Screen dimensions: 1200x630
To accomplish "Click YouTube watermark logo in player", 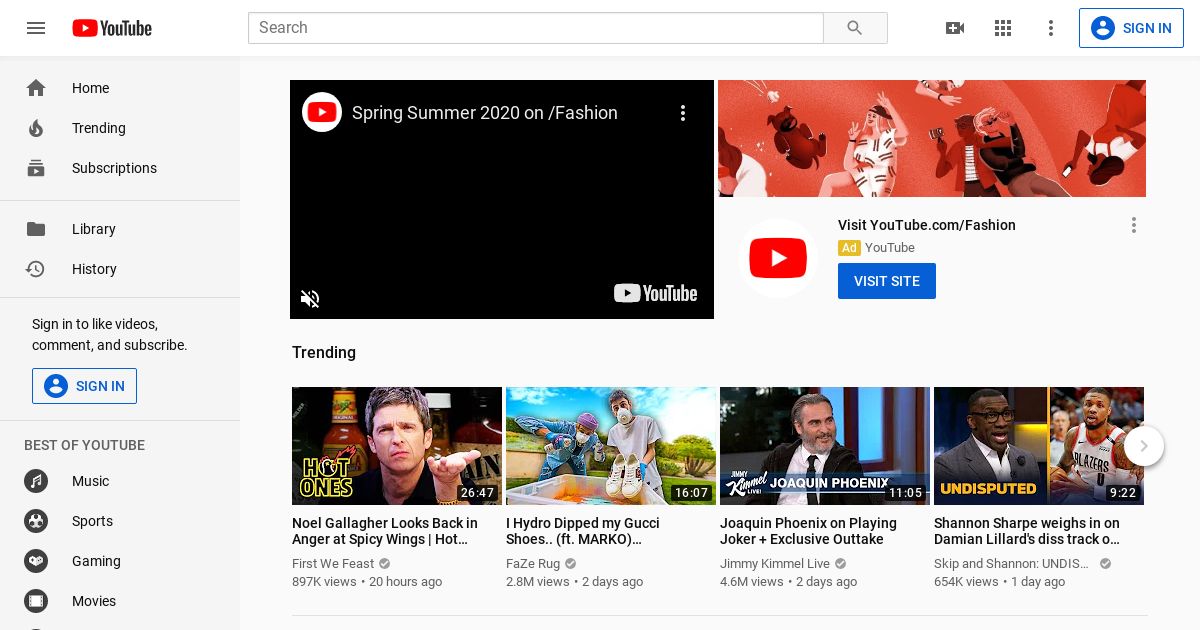I will click(x=656, y=293).
